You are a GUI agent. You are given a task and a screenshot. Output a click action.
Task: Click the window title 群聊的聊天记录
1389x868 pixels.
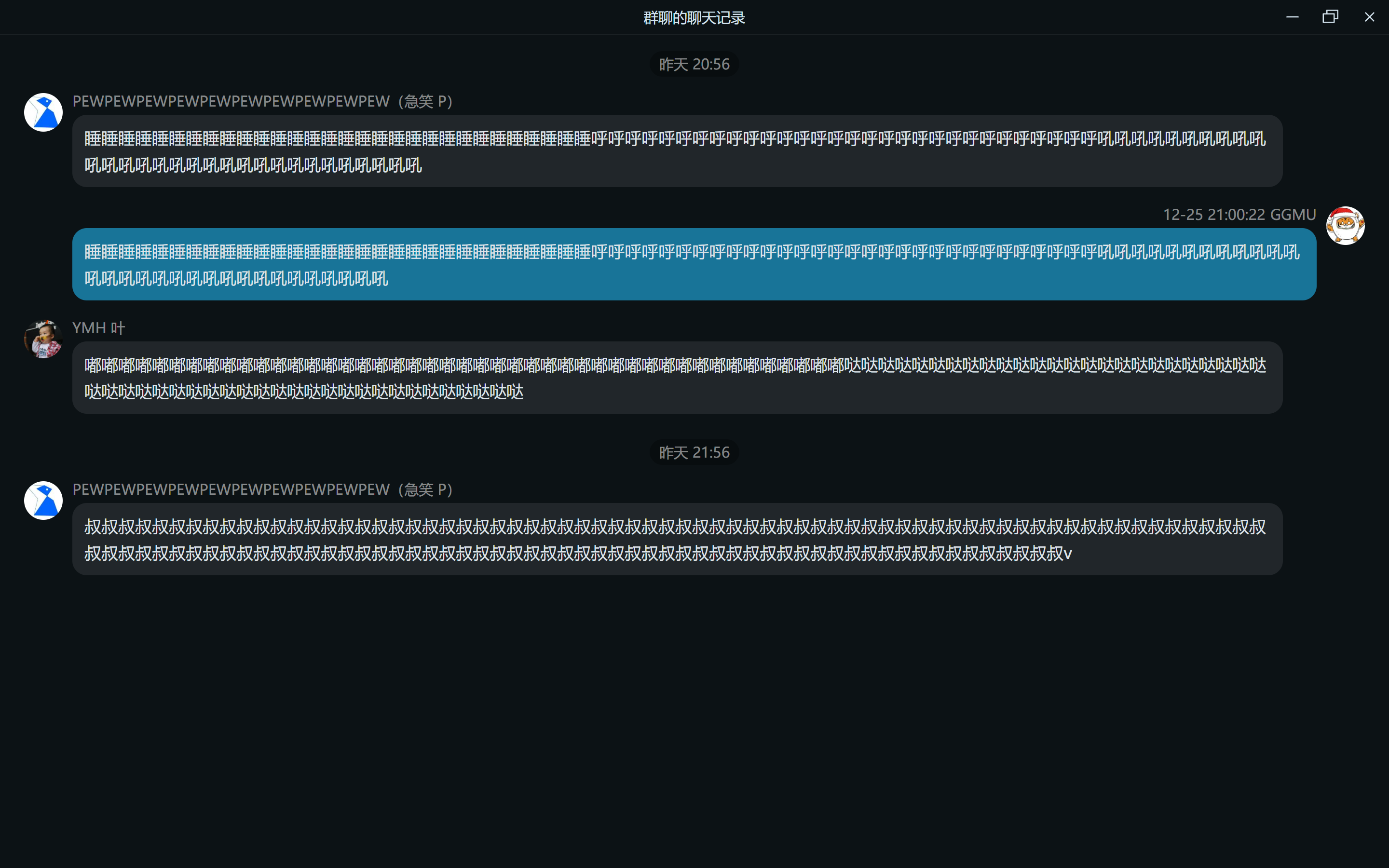click(x=694, y=18)
